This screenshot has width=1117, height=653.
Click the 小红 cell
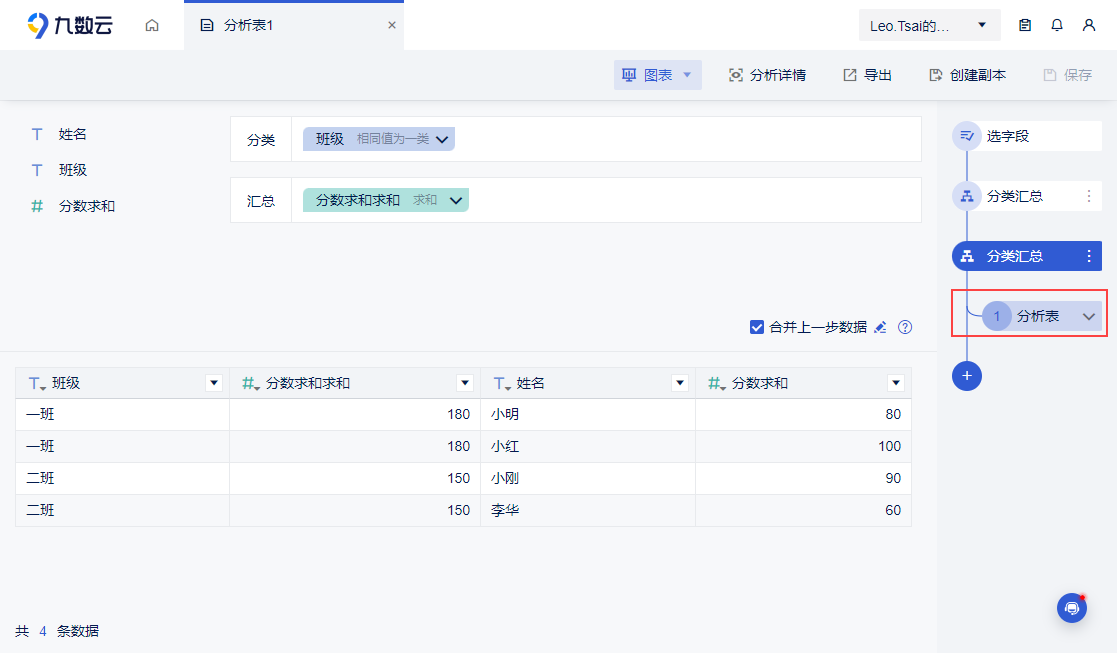coord(588,446)
